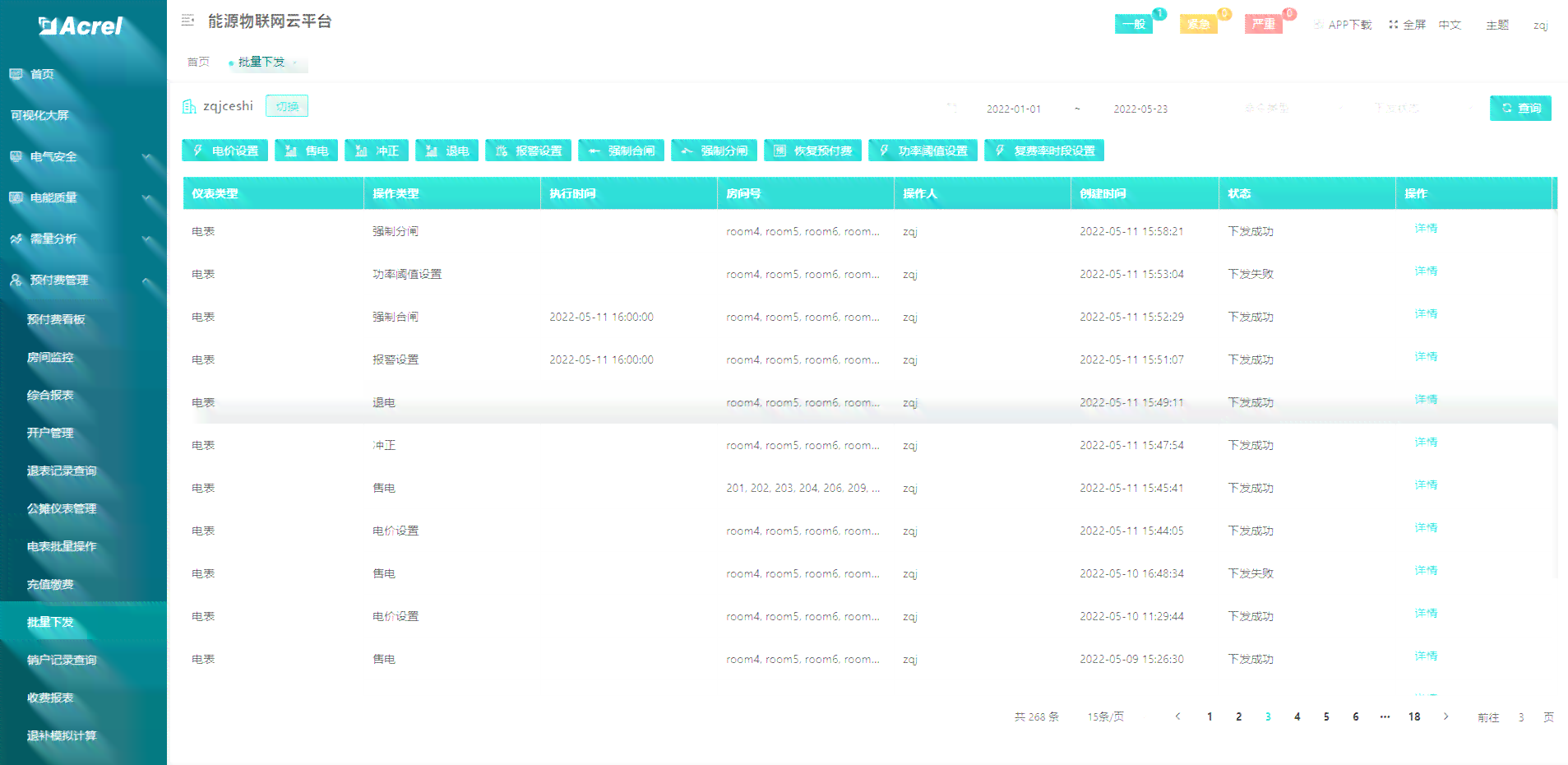Click the 需量分析 chart icon
This screenshot has width=1568, height=765.
pos(16,239)
